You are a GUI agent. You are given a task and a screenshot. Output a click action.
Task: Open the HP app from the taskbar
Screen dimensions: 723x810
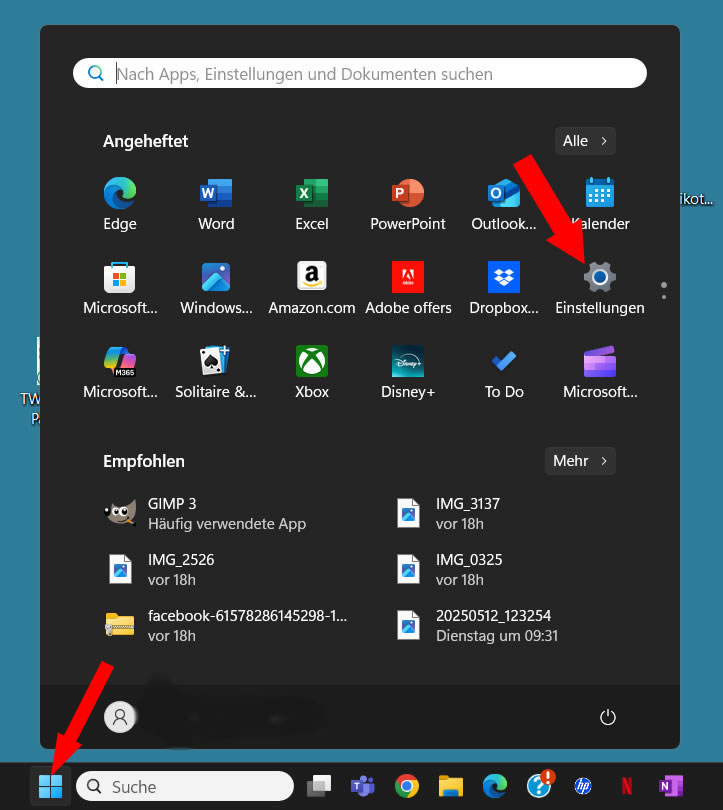583,786
